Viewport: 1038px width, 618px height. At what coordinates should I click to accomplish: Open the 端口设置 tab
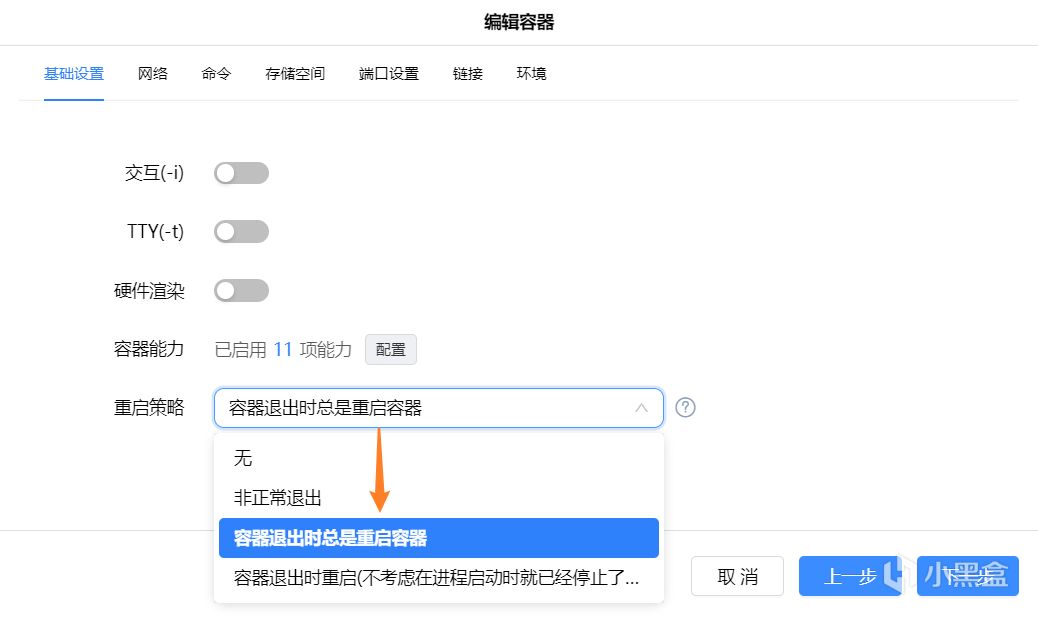click(x=389, y=74)
